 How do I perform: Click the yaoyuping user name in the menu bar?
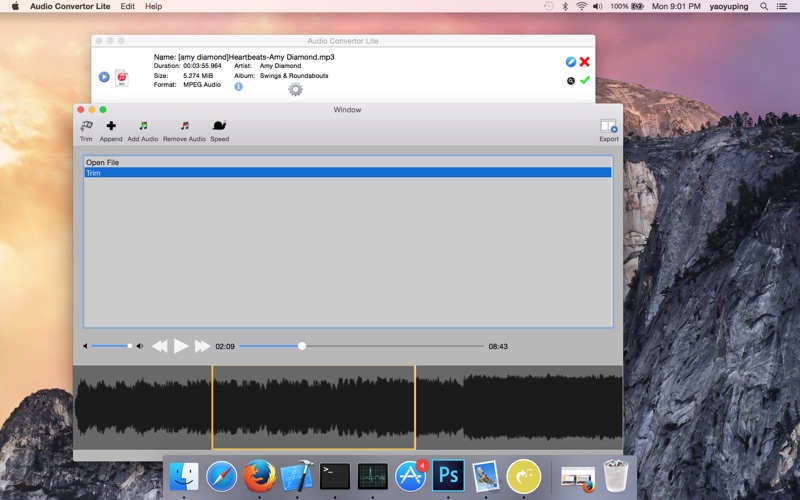point(729,6)
